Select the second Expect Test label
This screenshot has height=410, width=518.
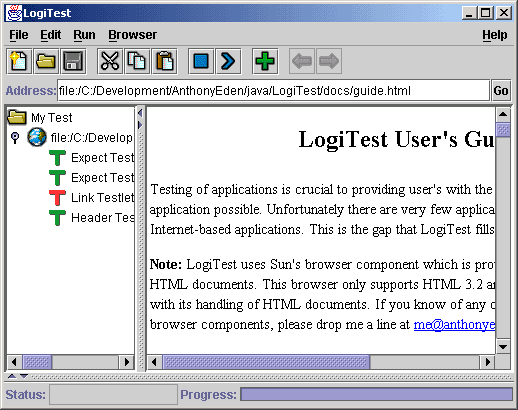(x=103, y=177)
